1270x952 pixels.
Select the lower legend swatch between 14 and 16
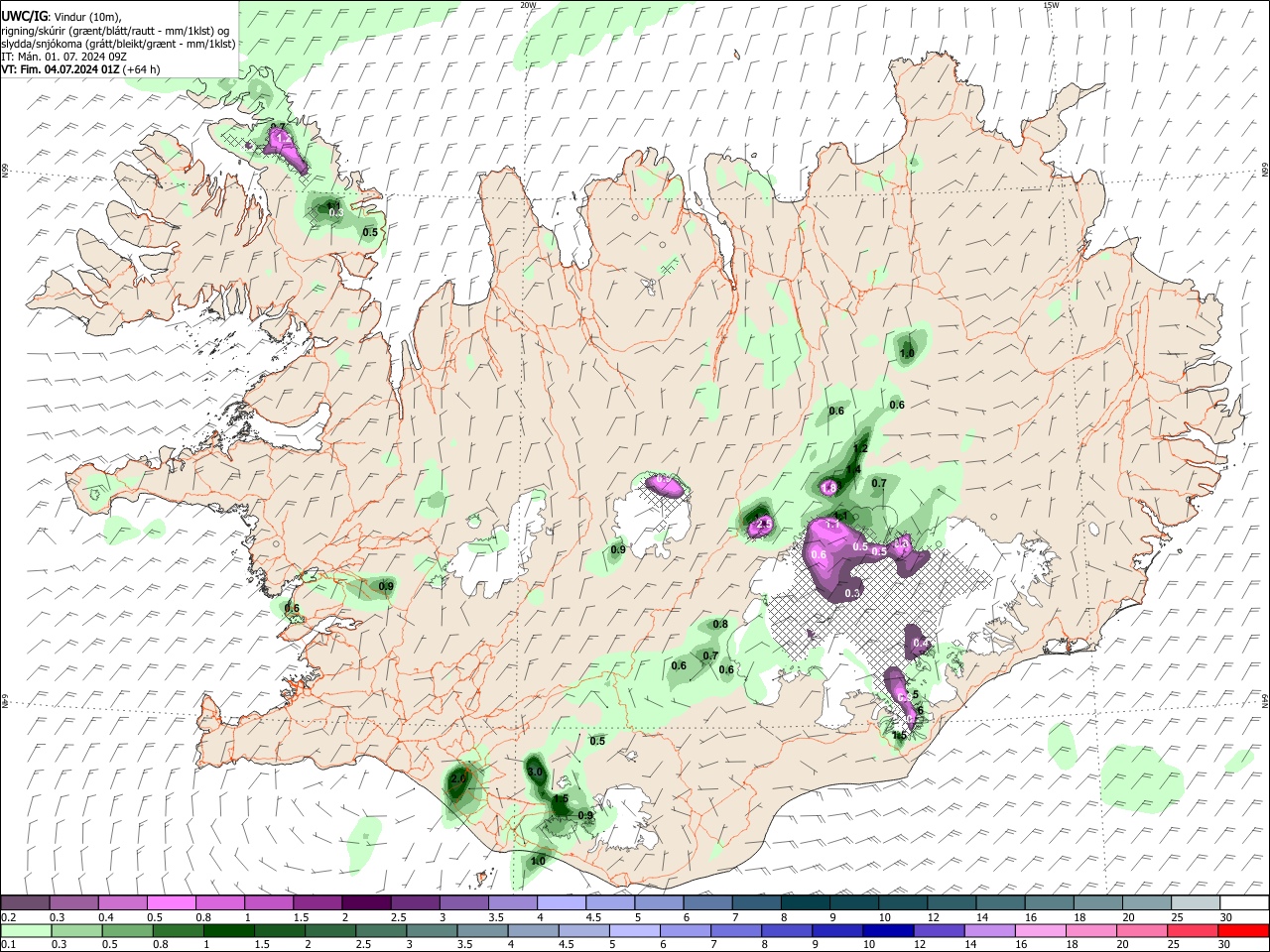(x=988, y=931)
